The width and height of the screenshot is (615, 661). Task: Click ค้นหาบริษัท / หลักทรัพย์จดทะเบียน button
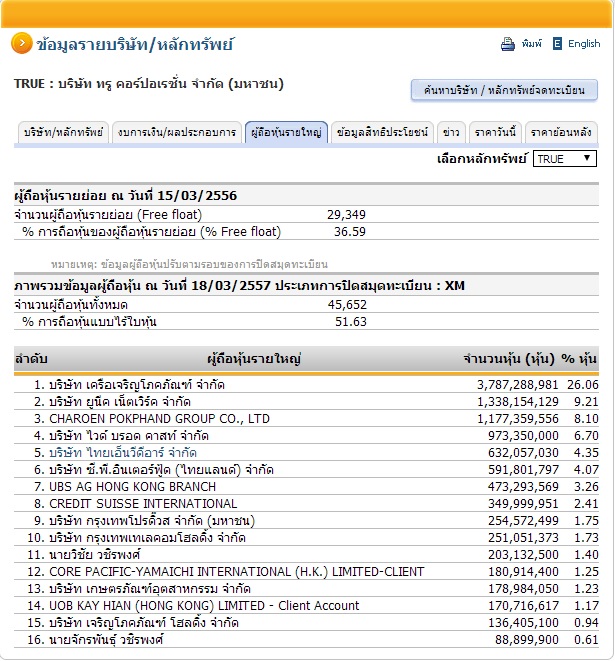click(x=504, y=90)
